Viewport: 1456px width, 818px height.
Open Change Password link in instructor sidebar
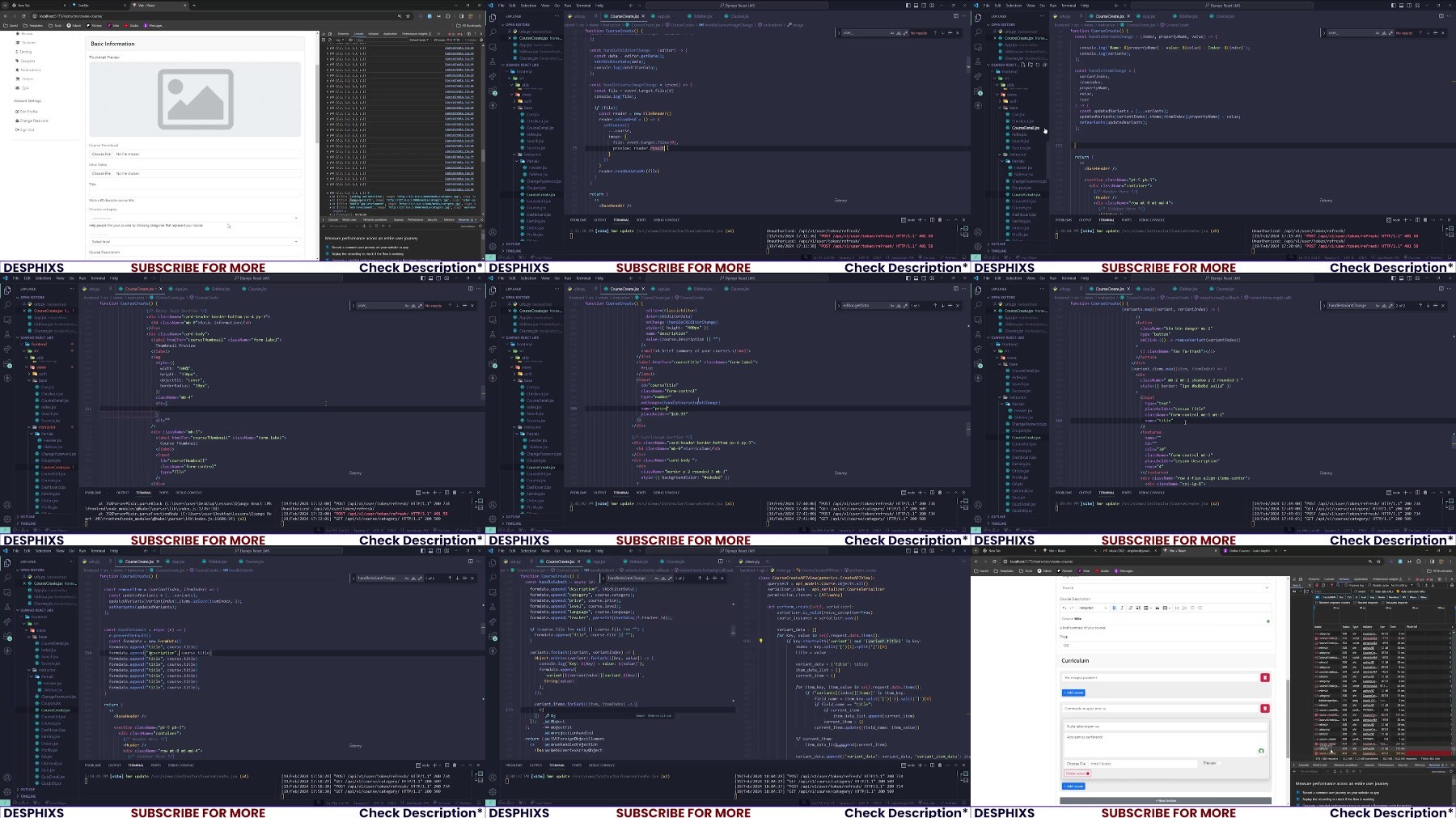coord(32,121)
